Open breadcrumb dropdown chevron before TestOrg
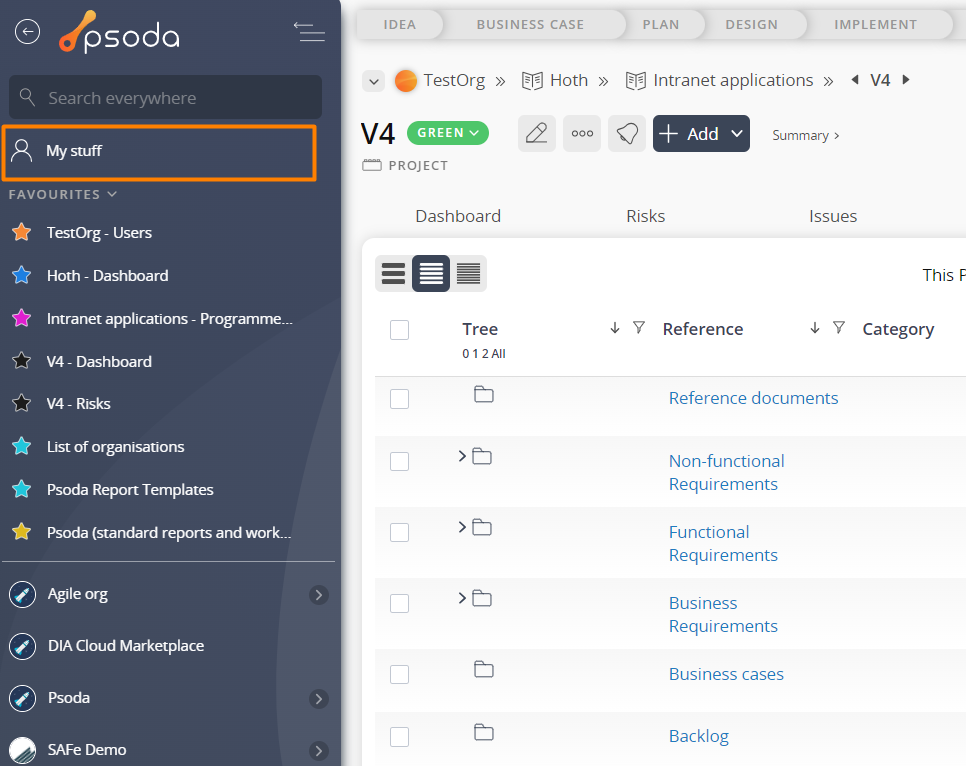 click(373, 81)
